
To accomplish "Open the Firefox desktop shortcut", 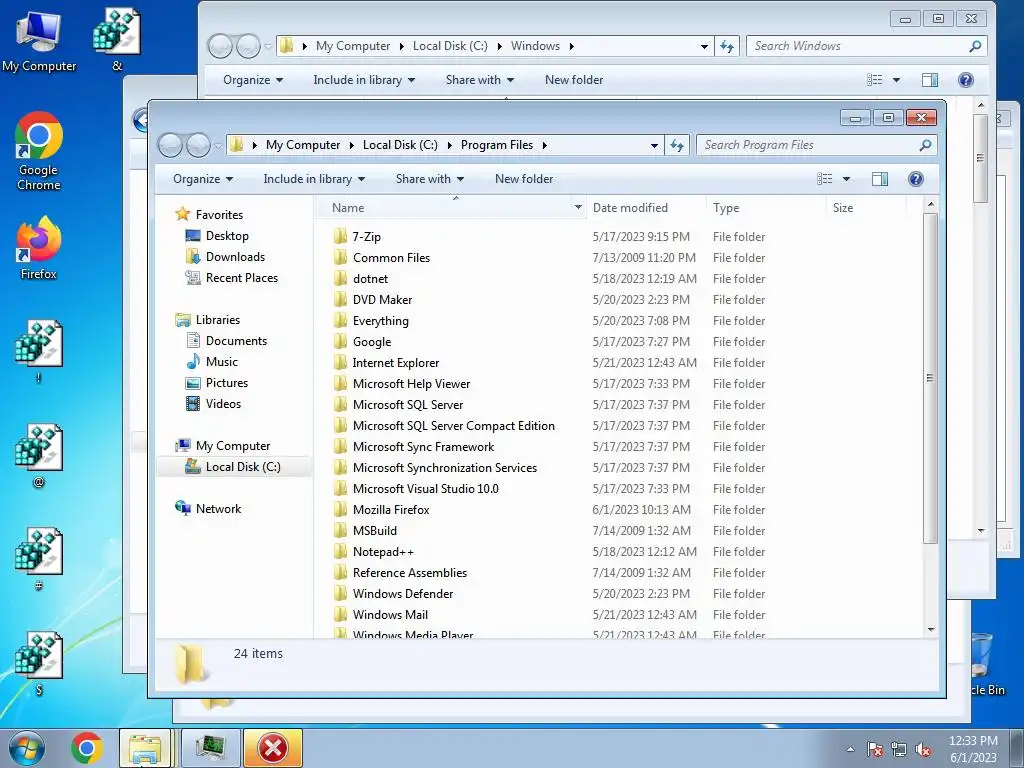I will (x=39, y=248).
